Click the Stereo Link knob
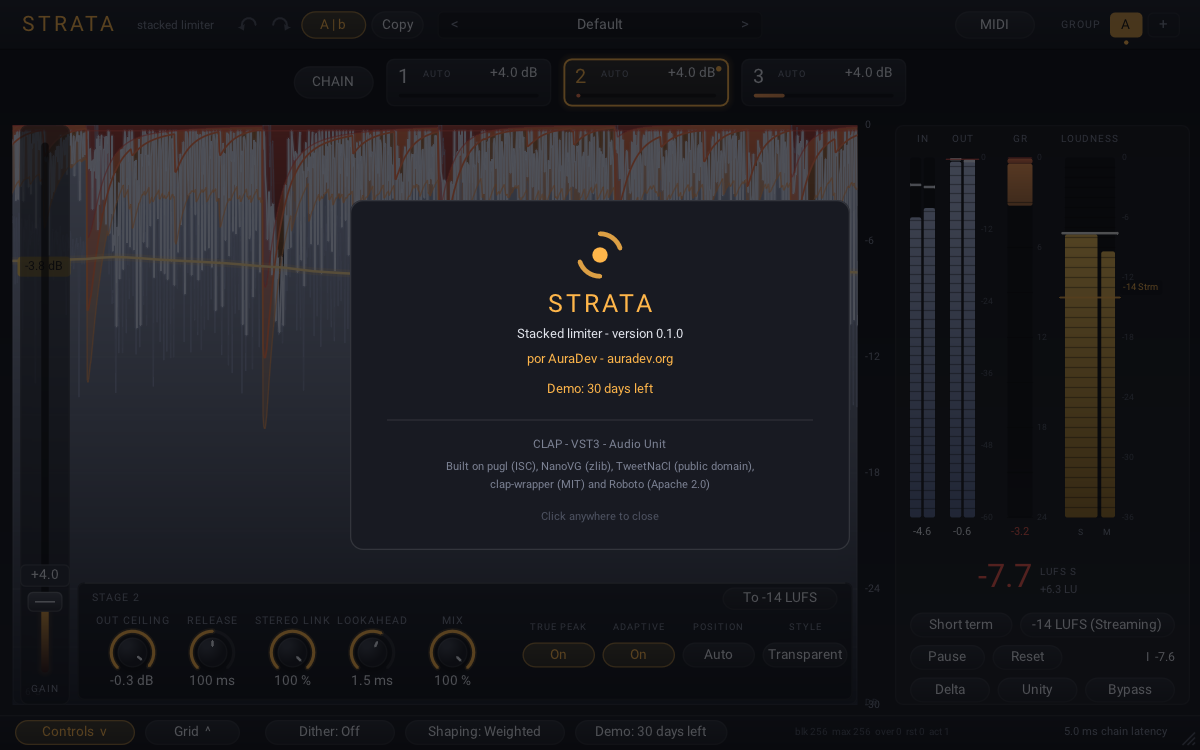Viewport: 1200px width, 750px height. point(292,652)
